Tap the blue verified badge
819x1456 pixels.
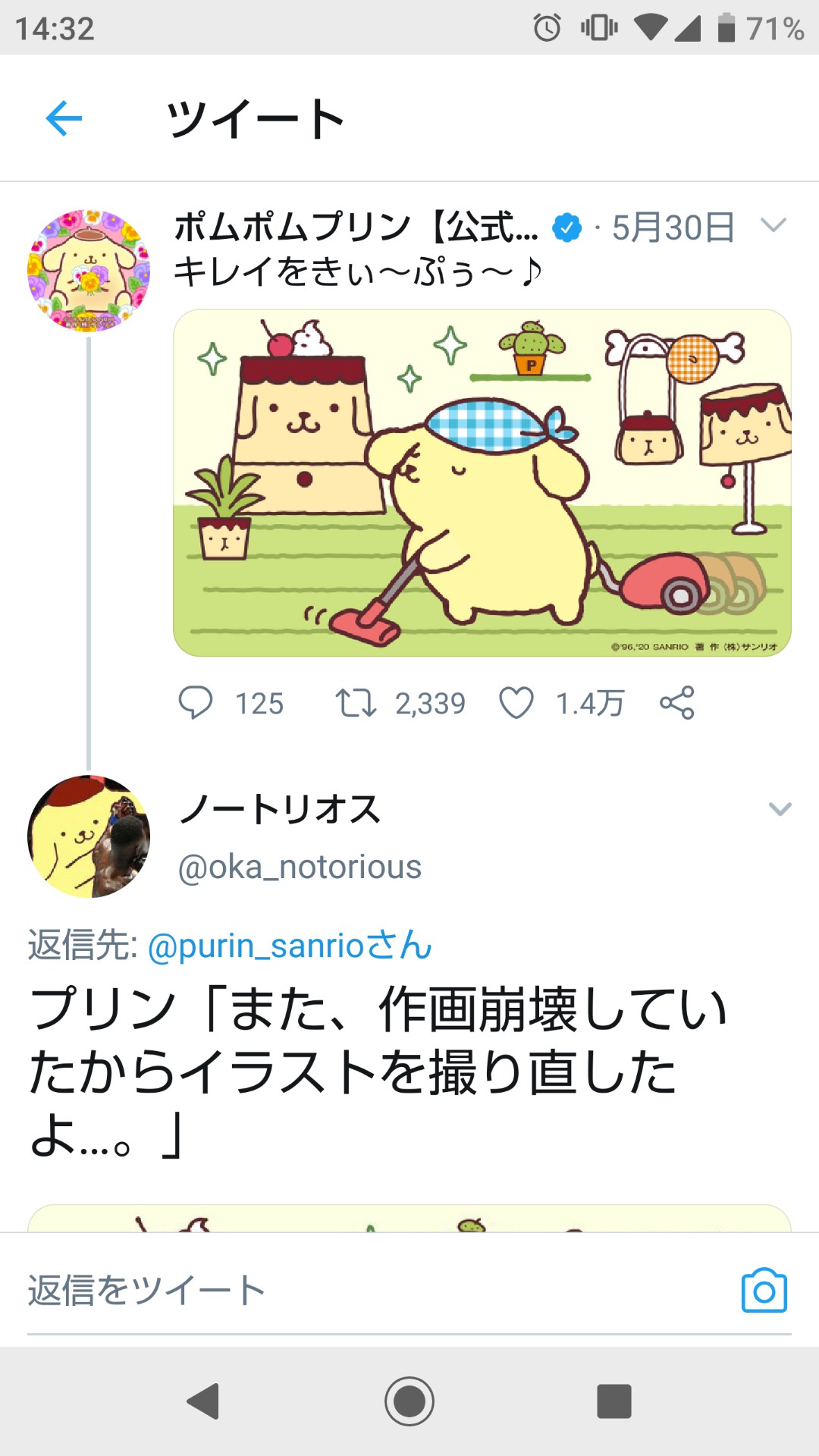pyautogui.click(x=566, y=227)
